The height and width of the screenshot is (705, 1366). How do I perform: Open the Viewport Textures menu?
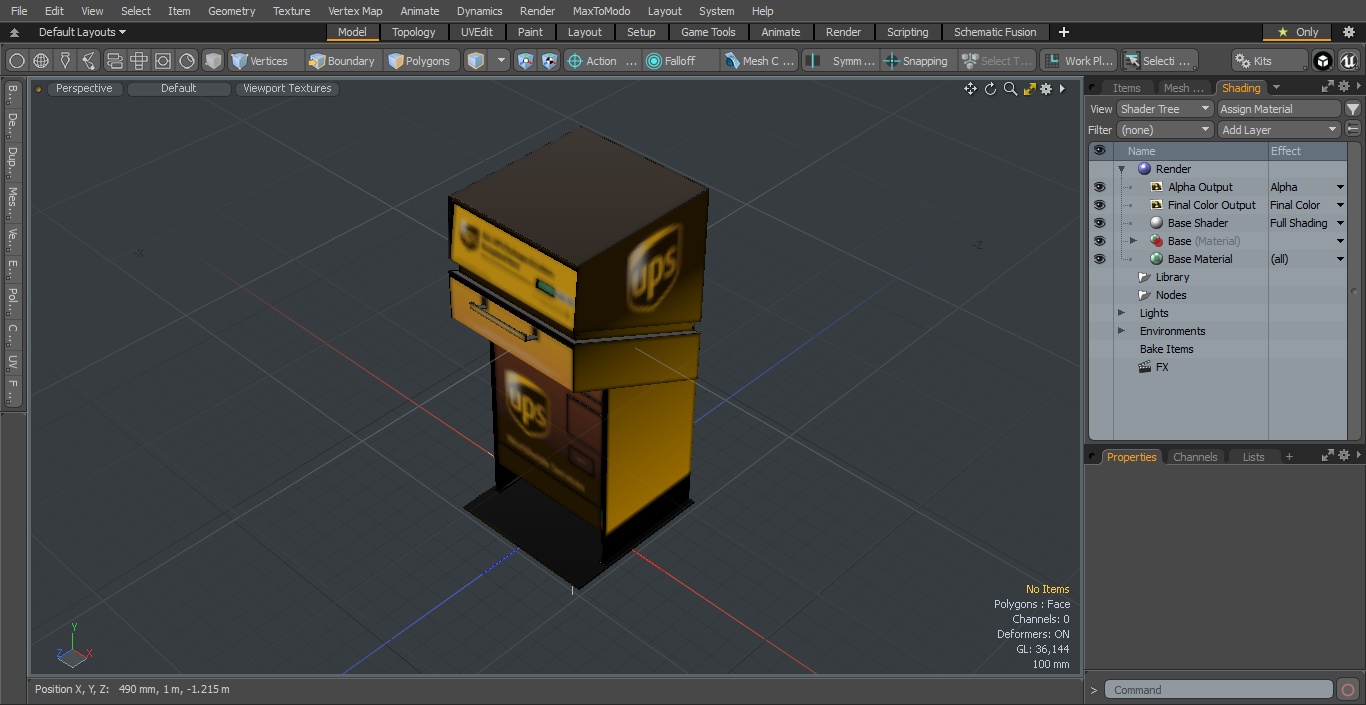[x=287, y=89]
